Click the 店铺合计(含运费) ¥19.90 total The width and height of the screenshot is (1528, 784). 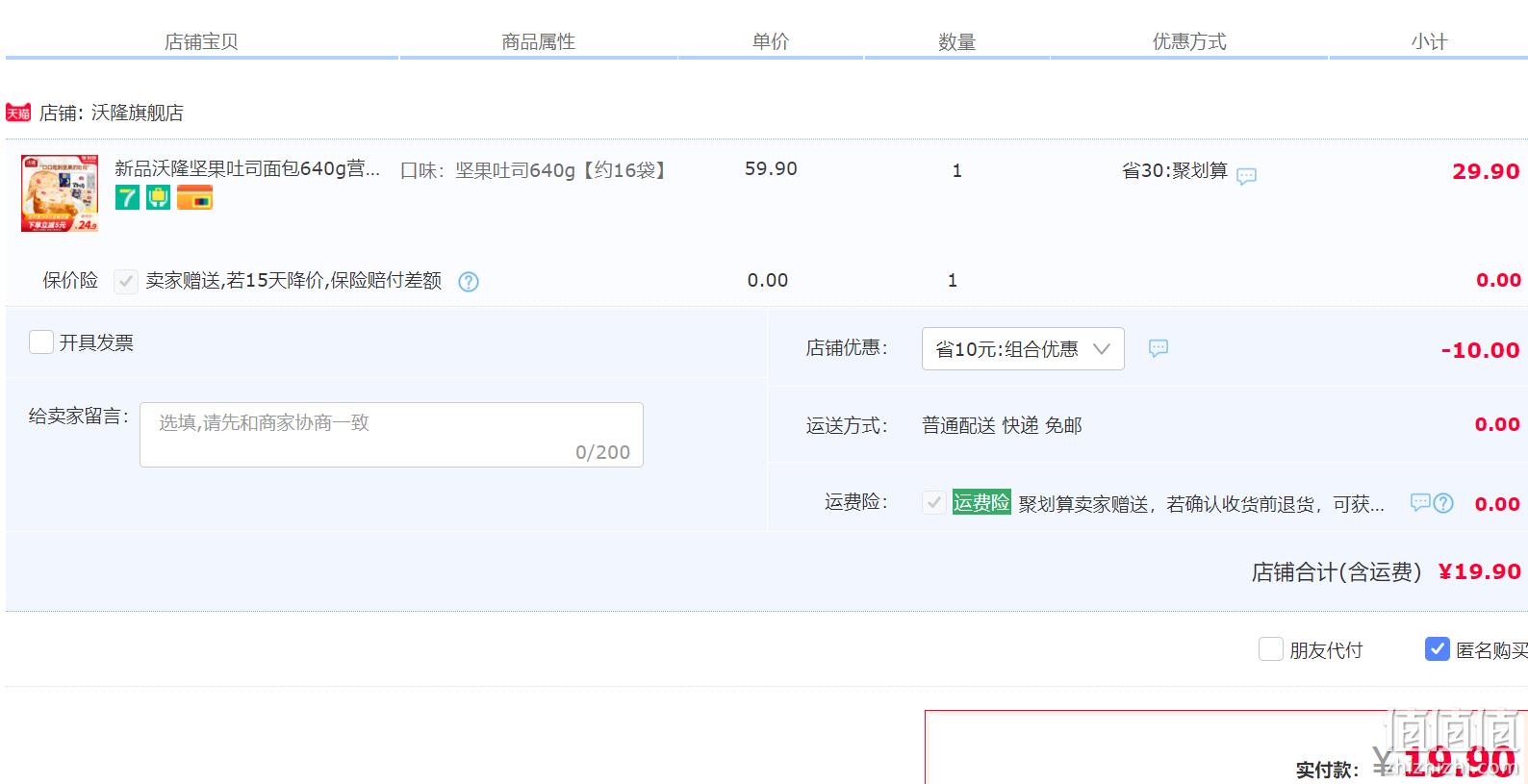1386,571
